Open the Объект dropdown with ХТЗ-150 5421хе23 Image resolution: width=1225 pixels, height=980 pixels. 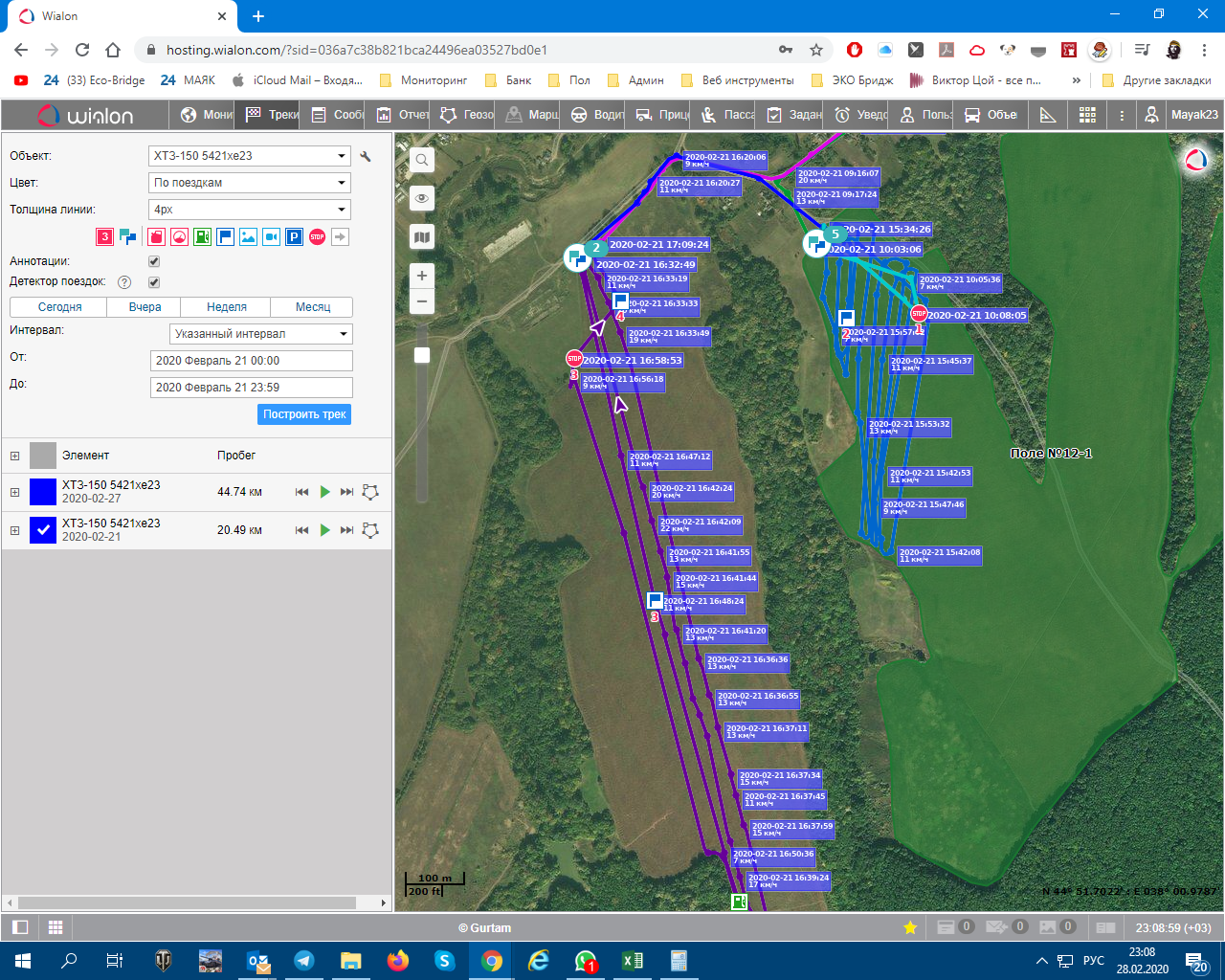tap(250, 156)
